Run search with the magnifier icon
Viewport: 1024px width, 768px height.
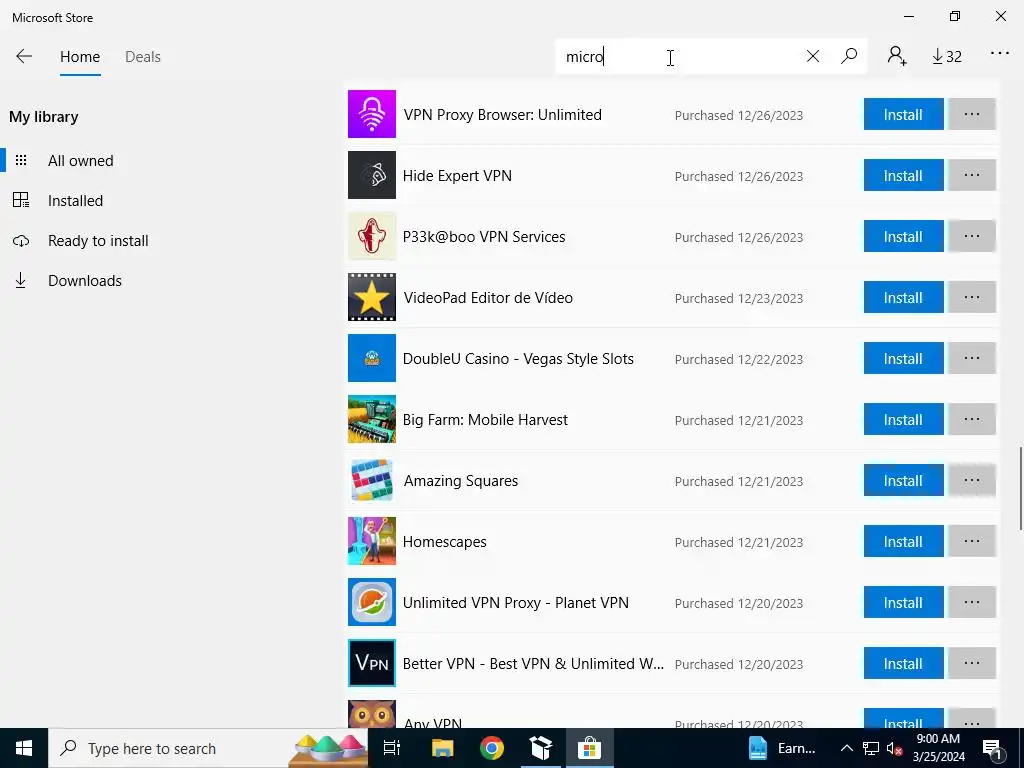coord(849,56)
